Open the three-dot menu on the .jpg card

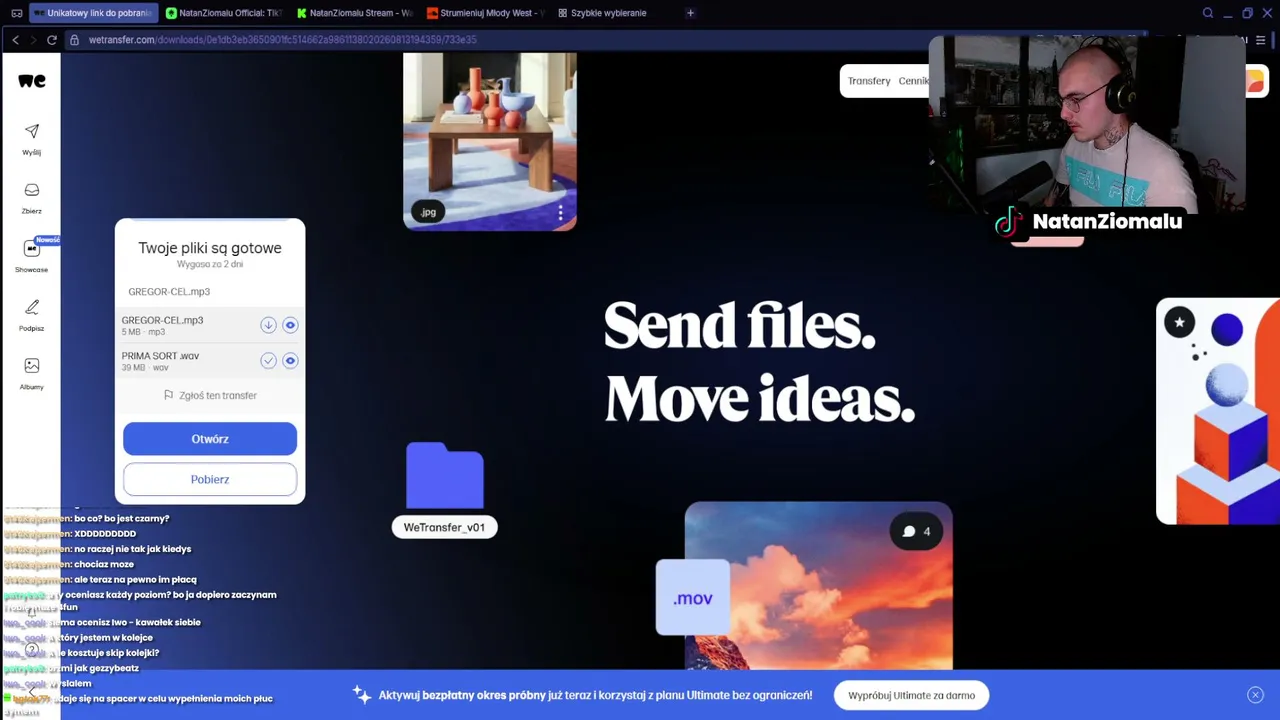(x=560, y=213)
